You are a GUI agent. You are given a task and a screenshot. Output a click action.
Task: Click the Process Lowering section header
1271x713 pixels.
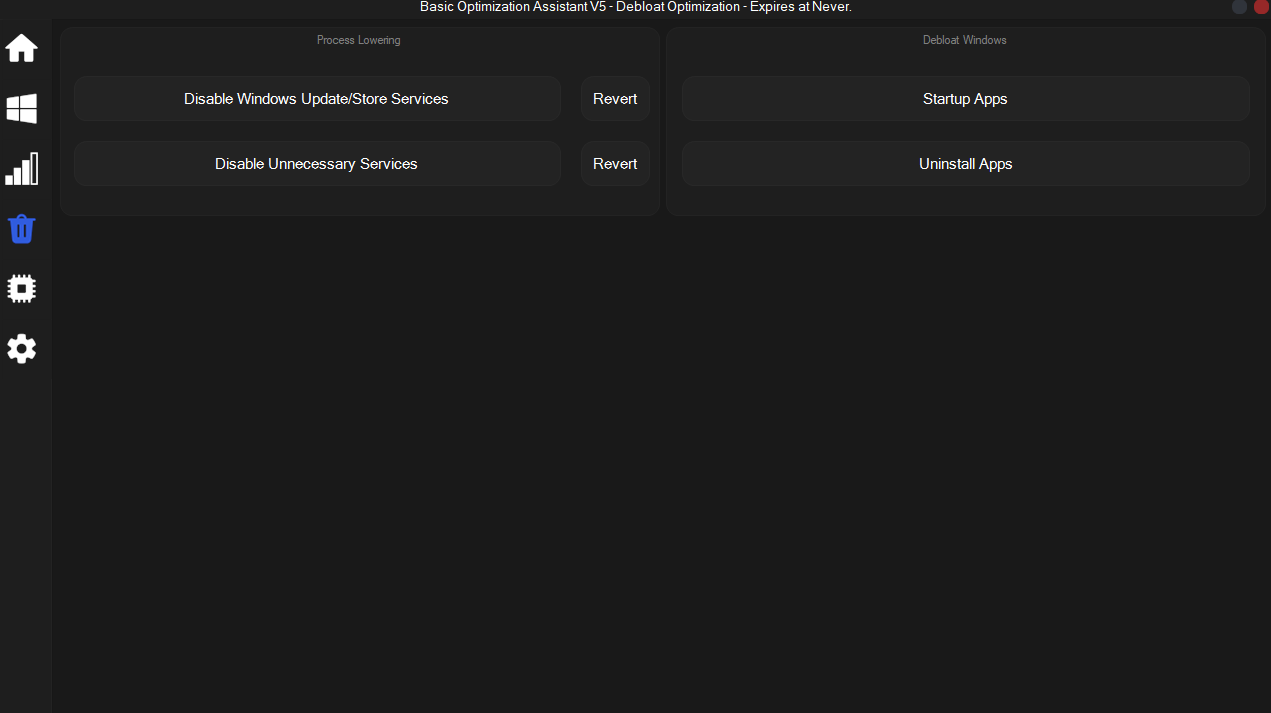point(358,40)
